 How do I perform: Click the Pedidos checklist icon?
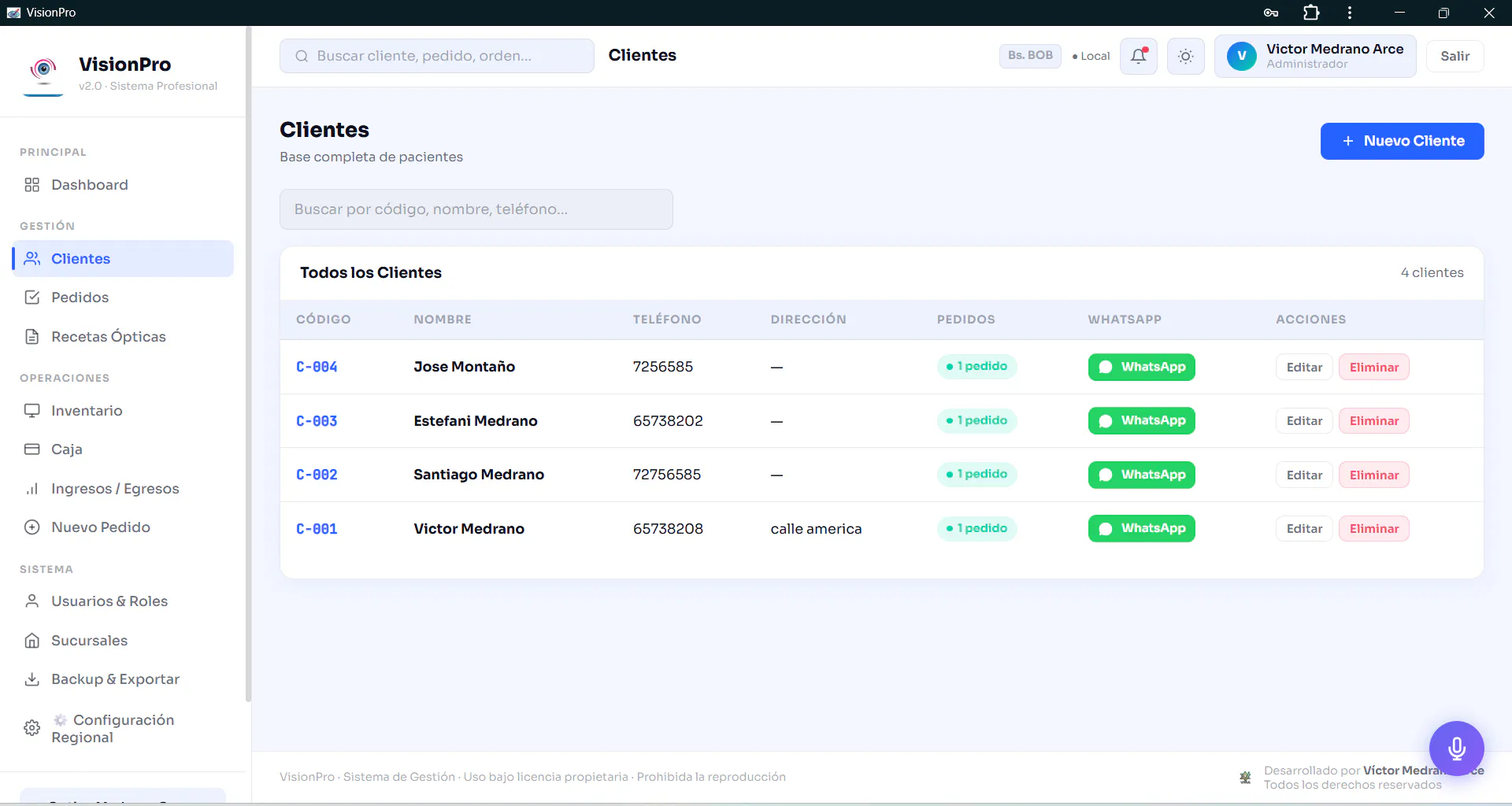pos(31,298)
